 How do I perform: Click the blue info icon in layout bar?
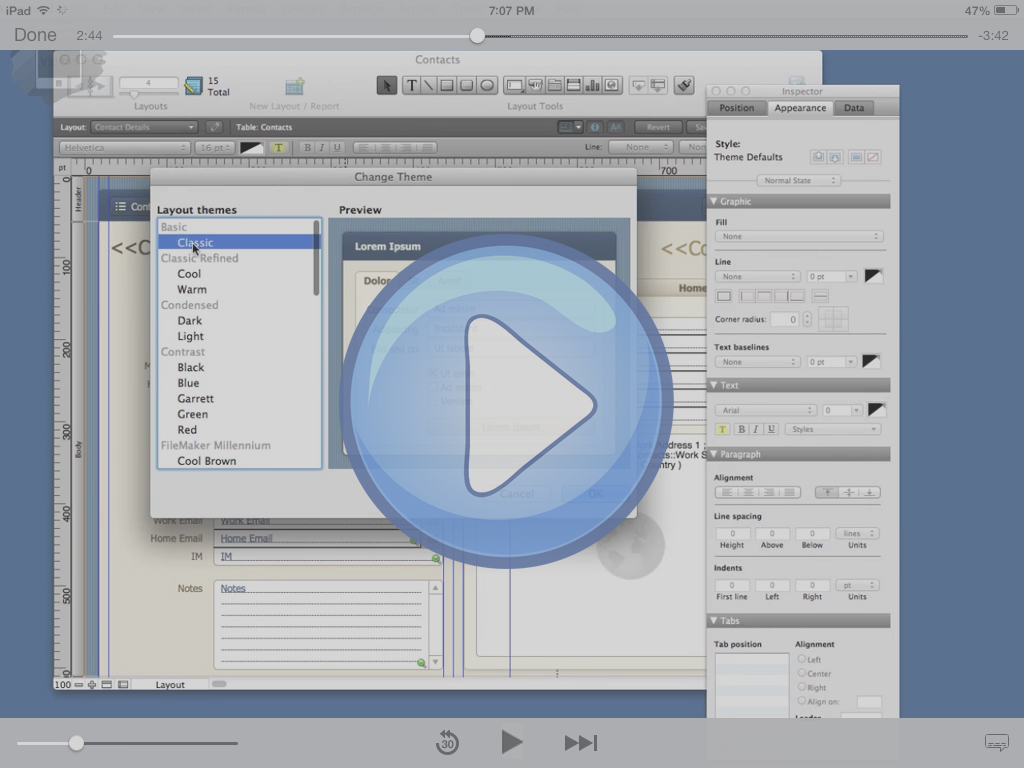[595, 127]
